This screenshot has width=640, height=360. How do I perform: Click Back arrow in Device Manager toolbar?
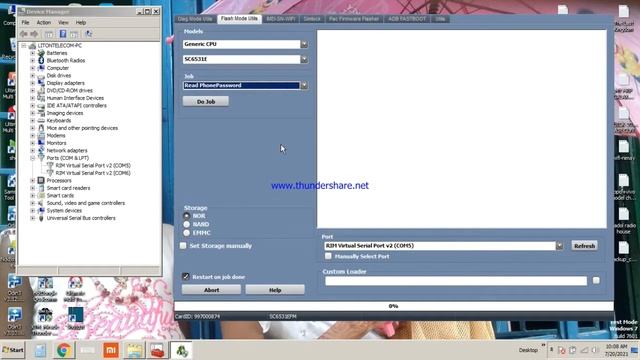[x=24, y=34]
